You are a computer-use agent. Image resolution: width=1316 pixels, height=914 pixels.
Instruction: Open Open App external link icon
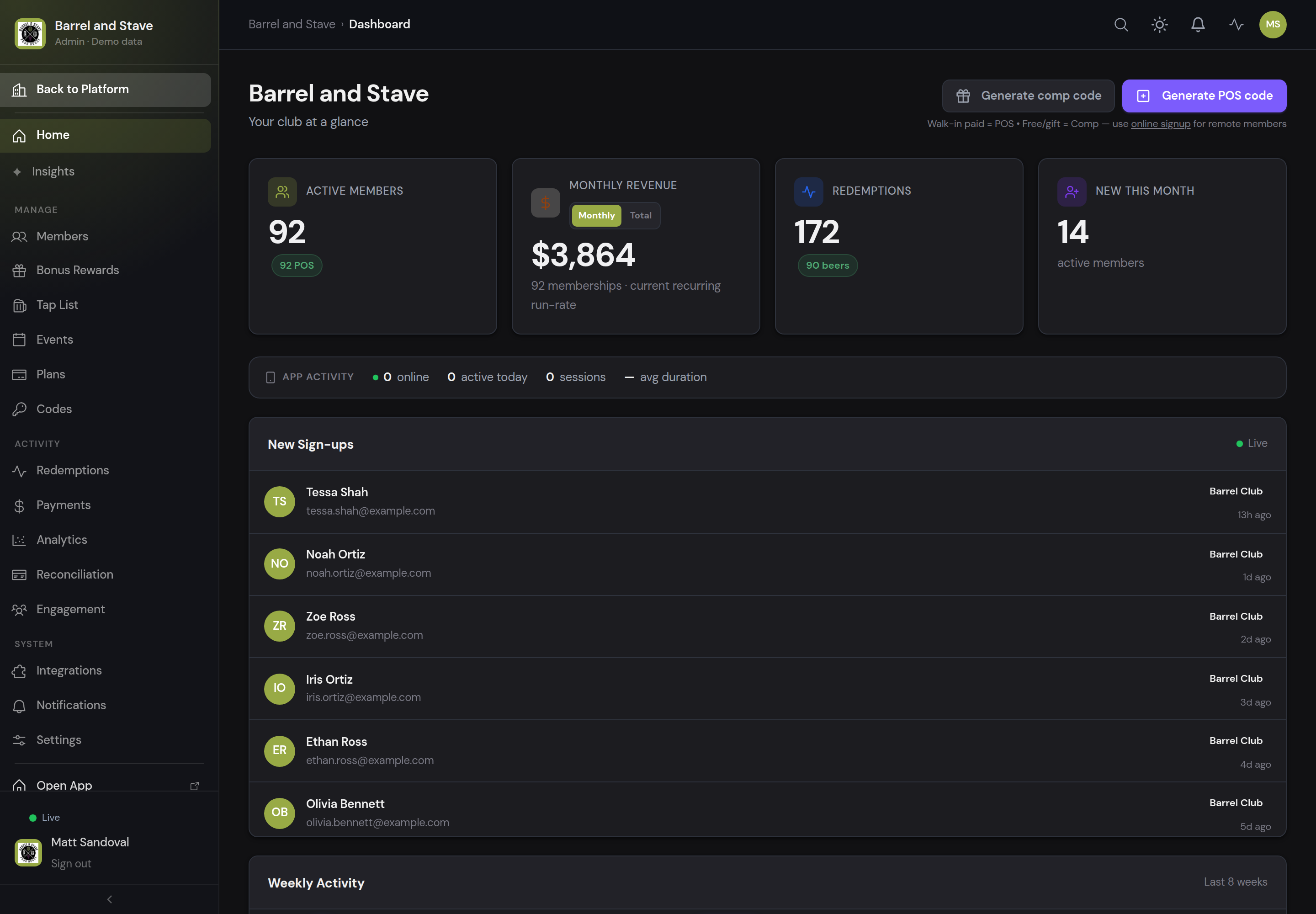point(195,786)
